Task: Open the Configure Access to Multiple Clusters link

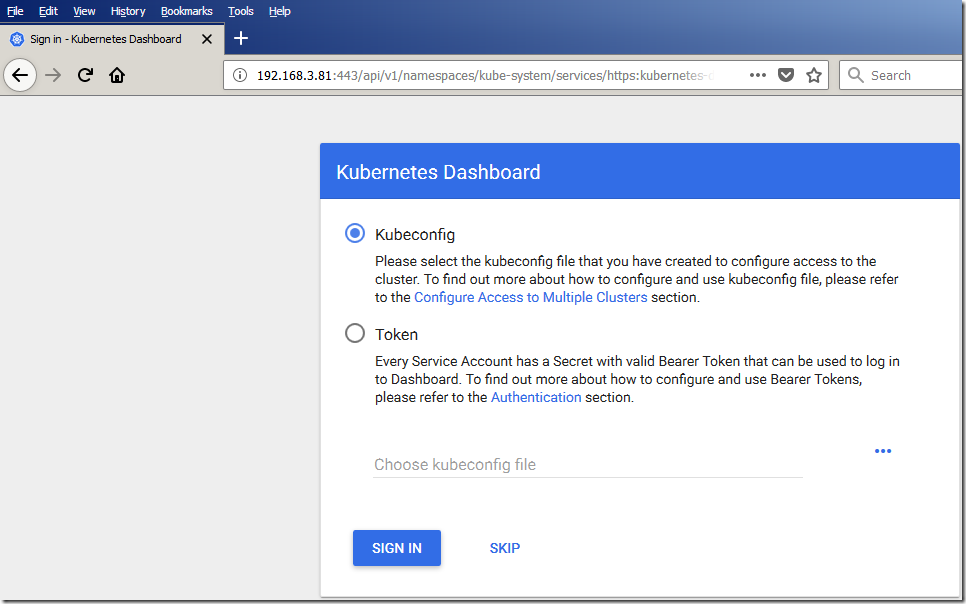Action: (x=531, y=297)
